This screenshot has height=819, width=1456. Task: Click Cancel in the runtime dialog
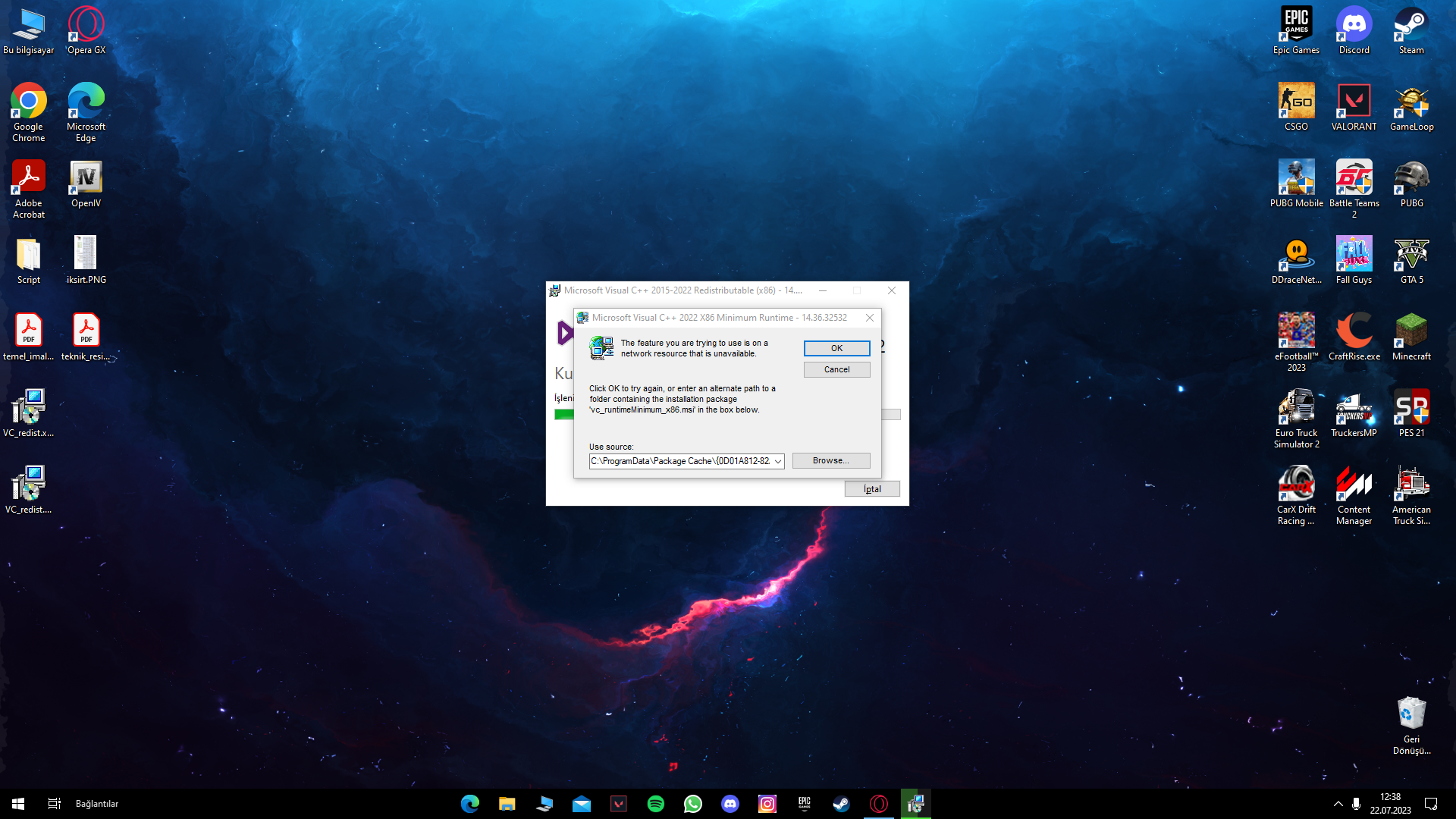[836, 369]
